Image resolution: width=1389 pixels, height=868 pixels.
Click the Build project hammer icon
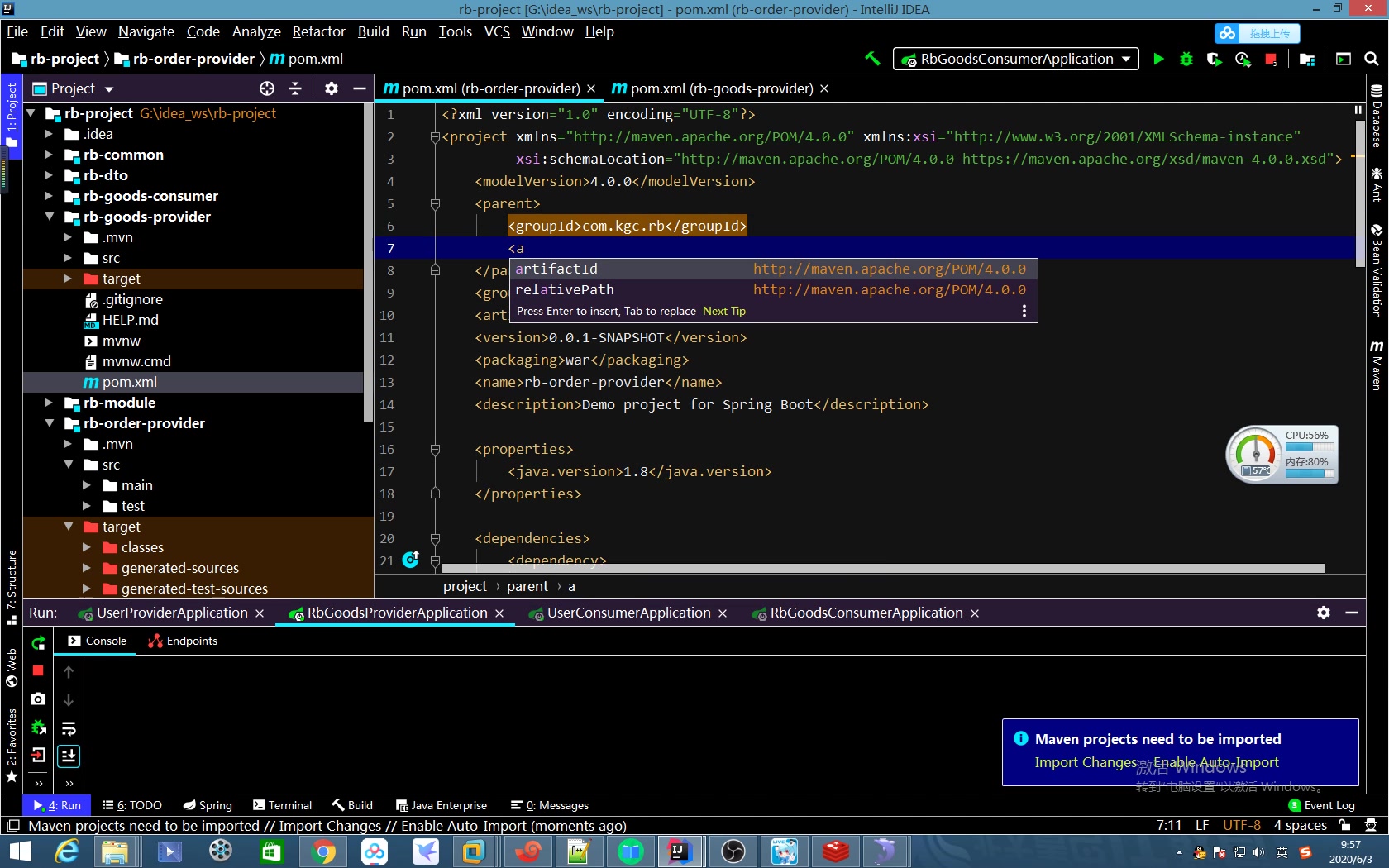872,59
